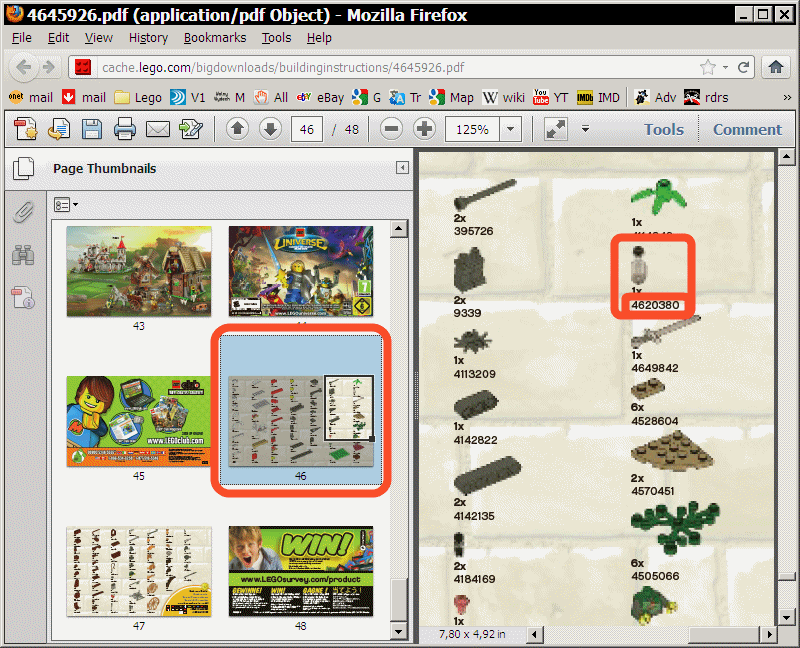Reload the page
The width and height of the screenshot is (800, 648).
click(743, 67)
